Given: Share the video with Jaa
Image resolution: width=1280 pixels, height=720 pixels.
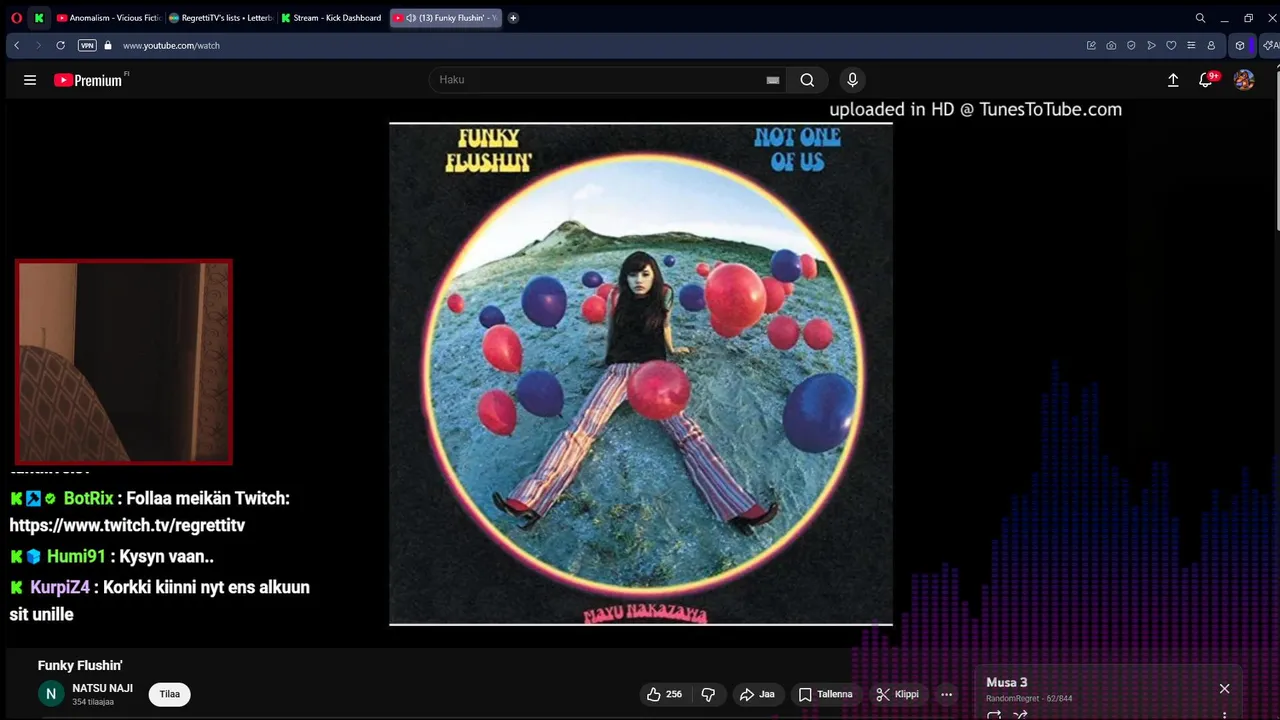Looking at the screenshot, I should coord(756,694).
